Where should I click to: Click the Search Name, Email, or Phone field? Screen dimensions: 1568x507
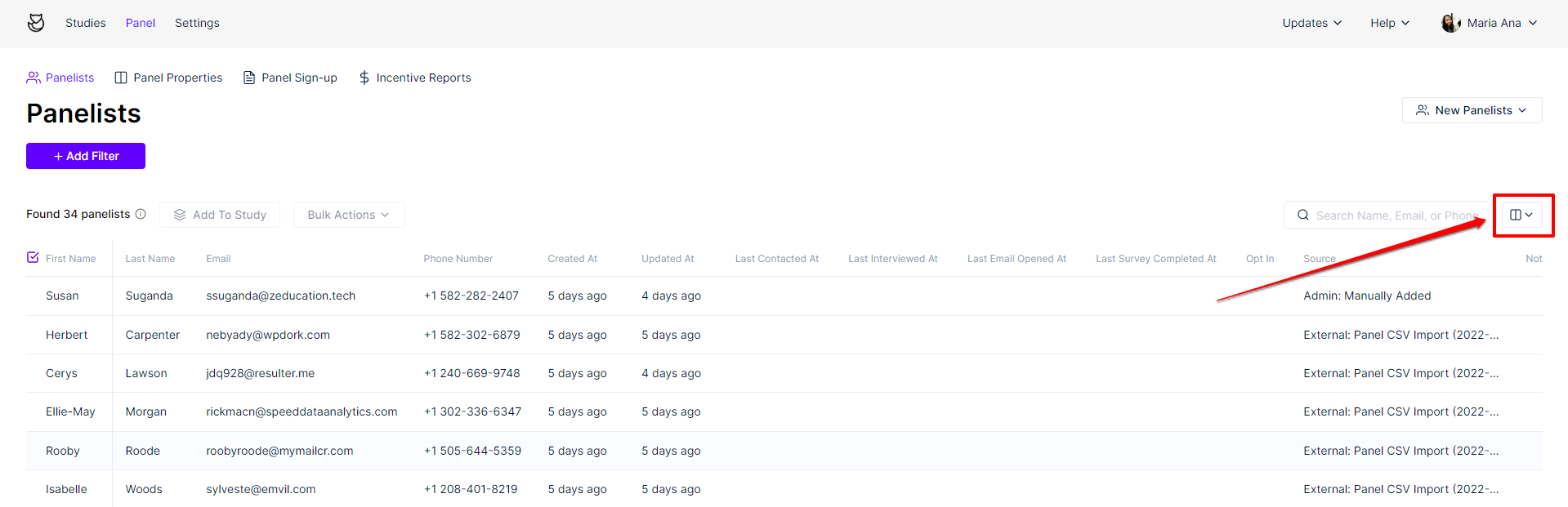coord(1386,215)
